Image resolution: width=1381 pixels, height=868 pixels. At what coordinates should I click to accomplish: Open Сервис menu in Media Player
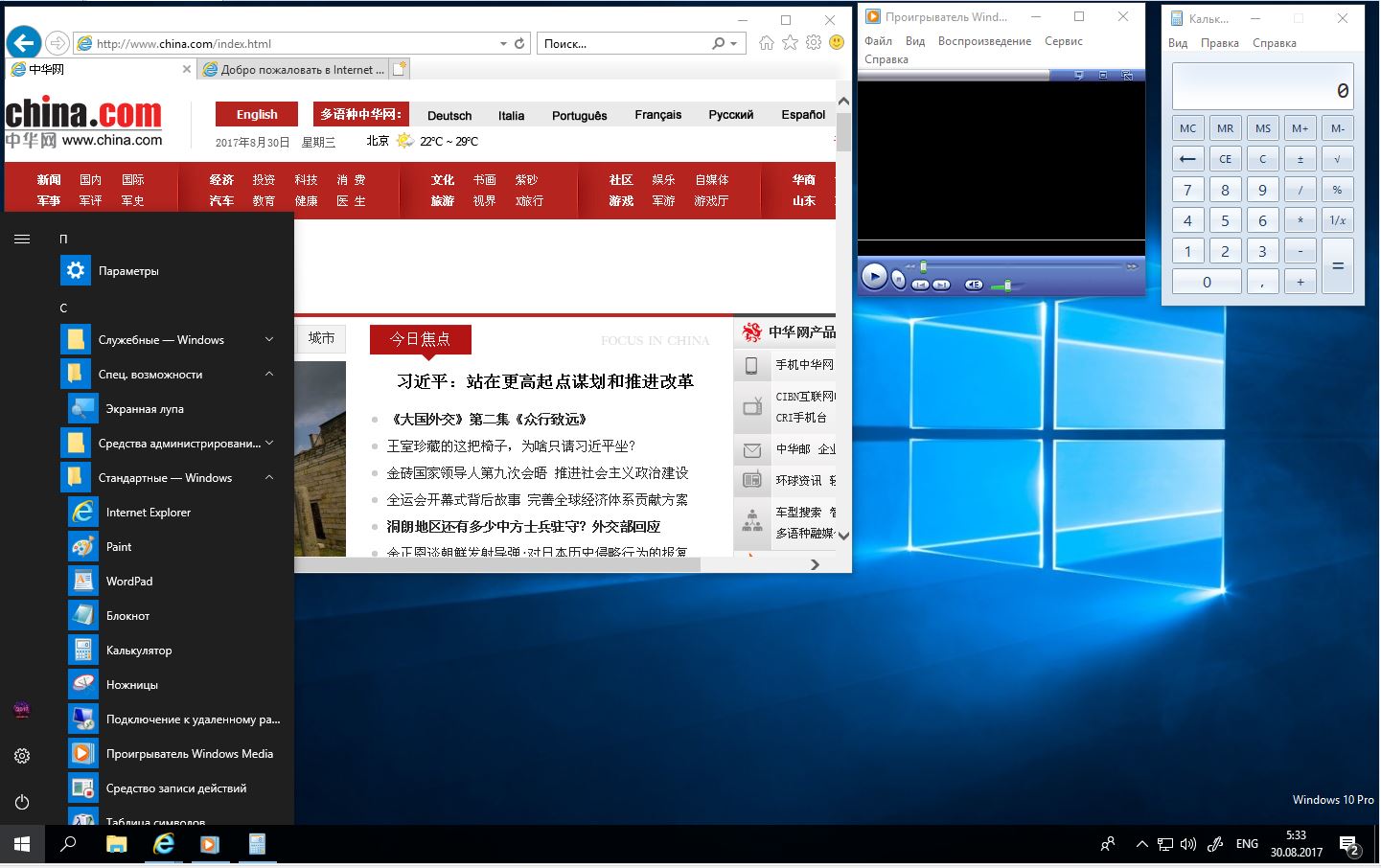[1063, 41]
